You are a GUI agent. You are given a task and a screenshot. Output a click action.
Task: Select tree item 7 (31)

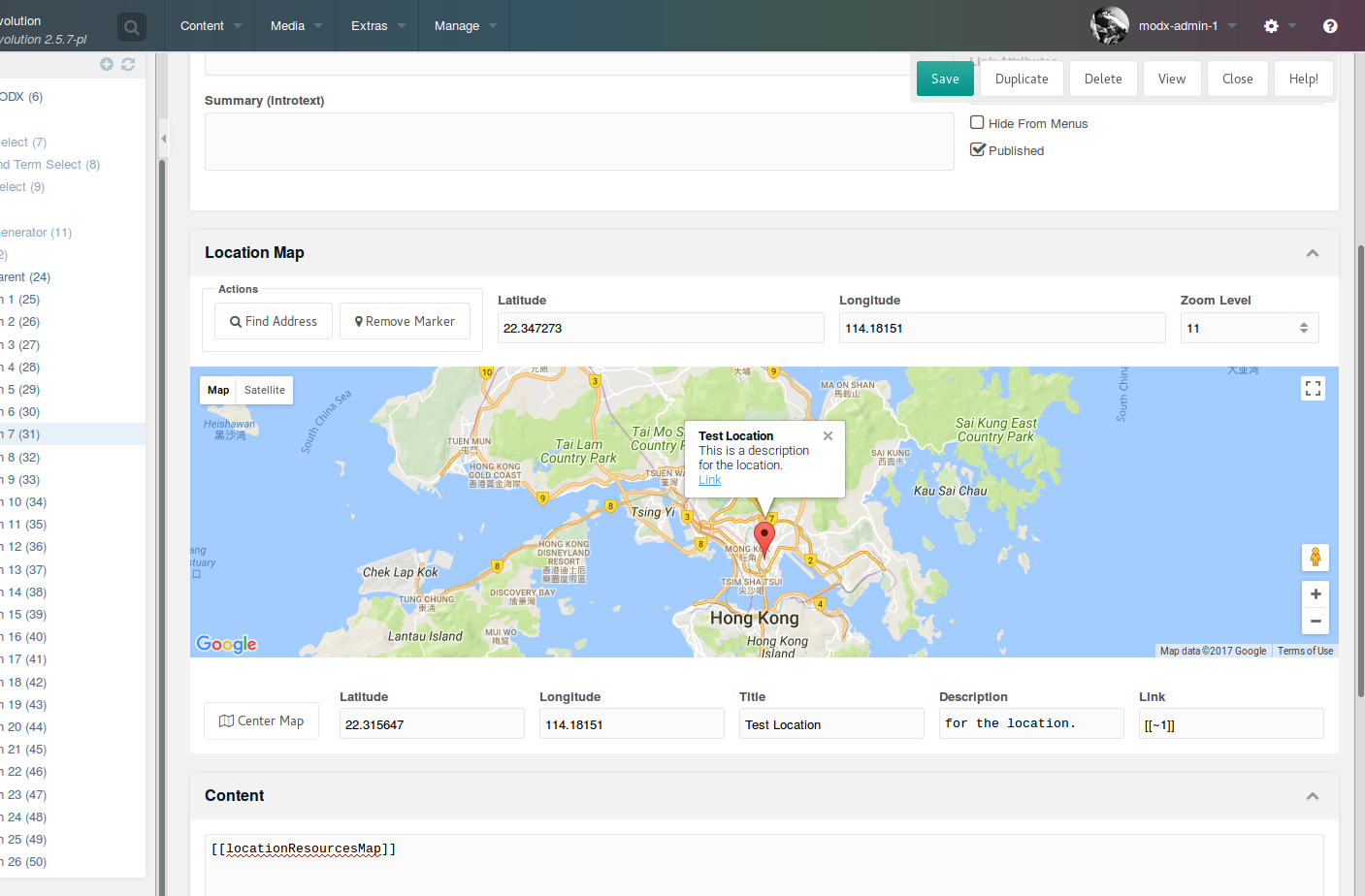point(23,434)
